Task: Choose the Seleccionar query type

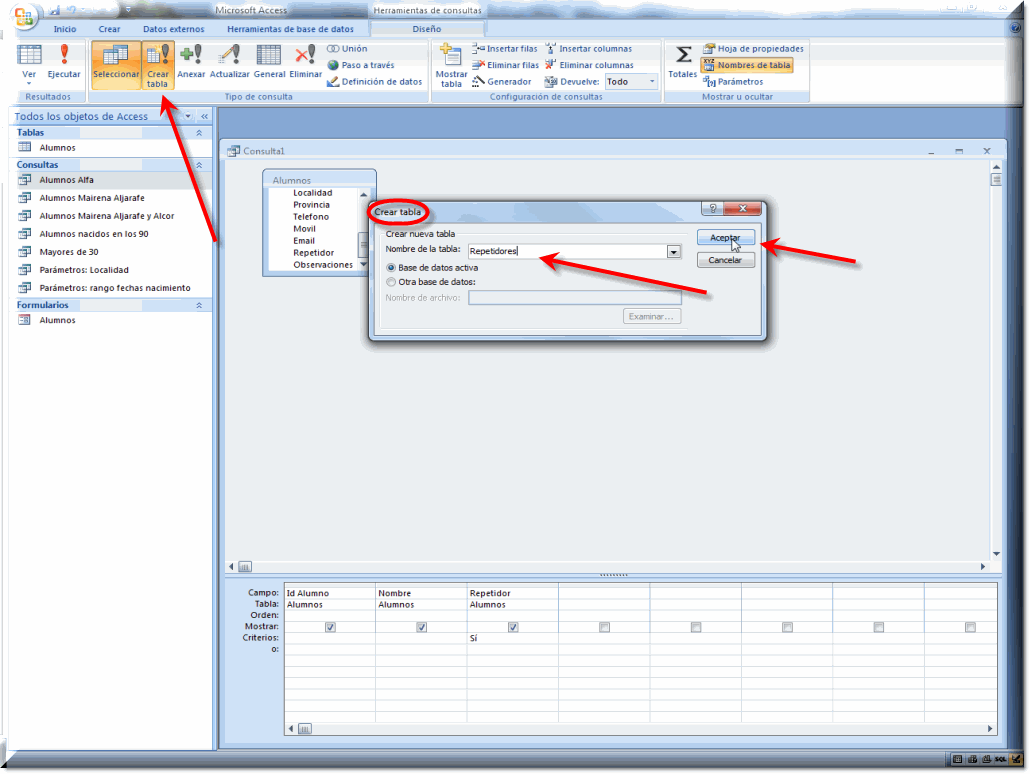Action: click(x=116, y=64)
